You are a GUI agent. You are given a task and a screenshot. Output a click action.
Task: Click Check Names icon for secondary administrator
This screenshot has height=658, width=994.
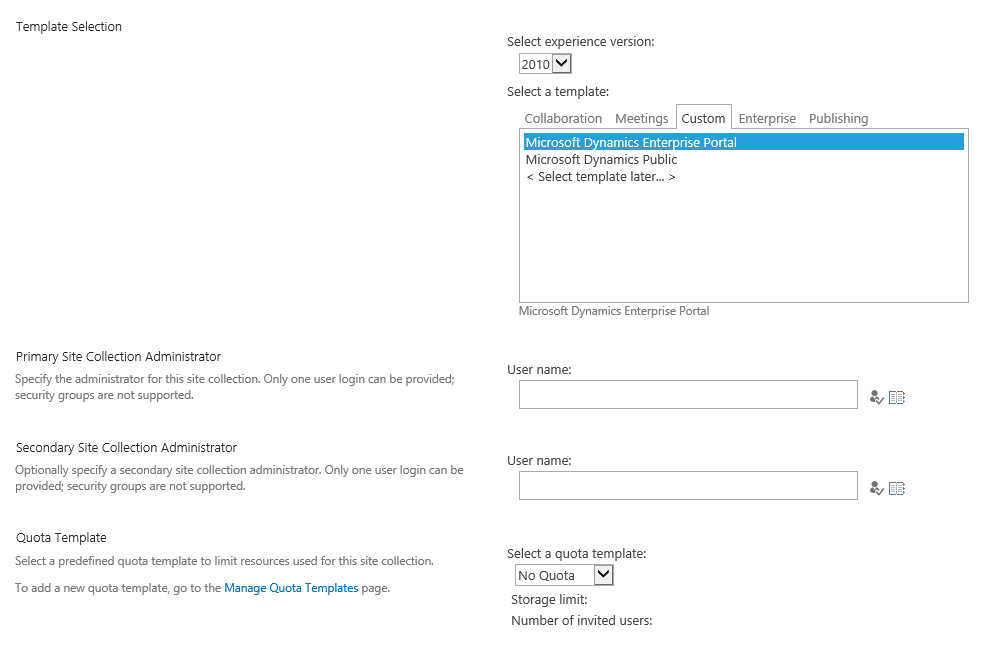click(x=877, y=488)
